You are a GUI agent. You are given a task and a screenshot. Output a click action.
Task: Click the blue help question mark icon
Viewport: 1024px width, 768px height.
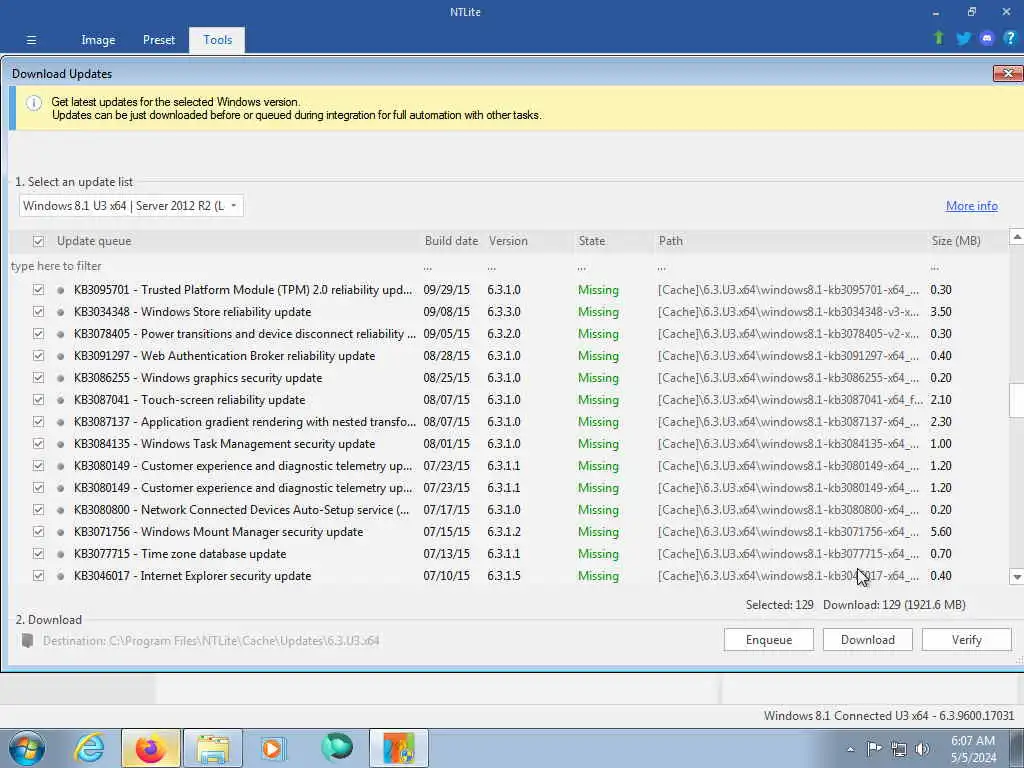(1010, 39)
